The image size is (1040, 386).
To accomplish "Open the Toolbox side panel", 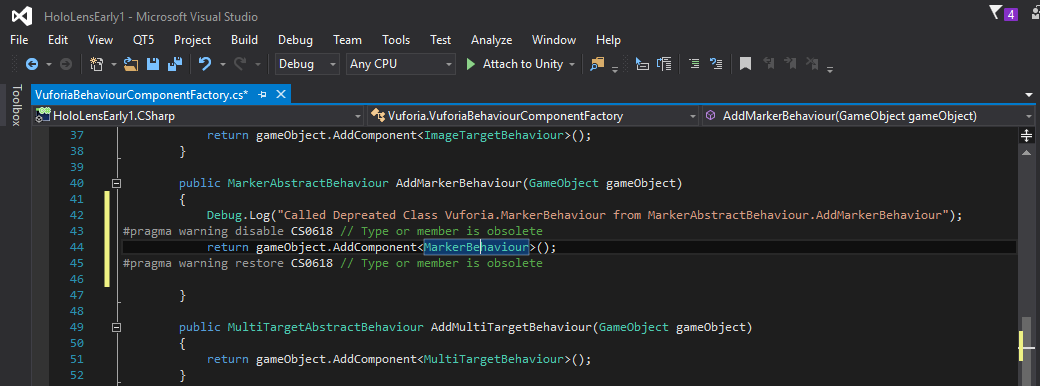I will [17, 105].
